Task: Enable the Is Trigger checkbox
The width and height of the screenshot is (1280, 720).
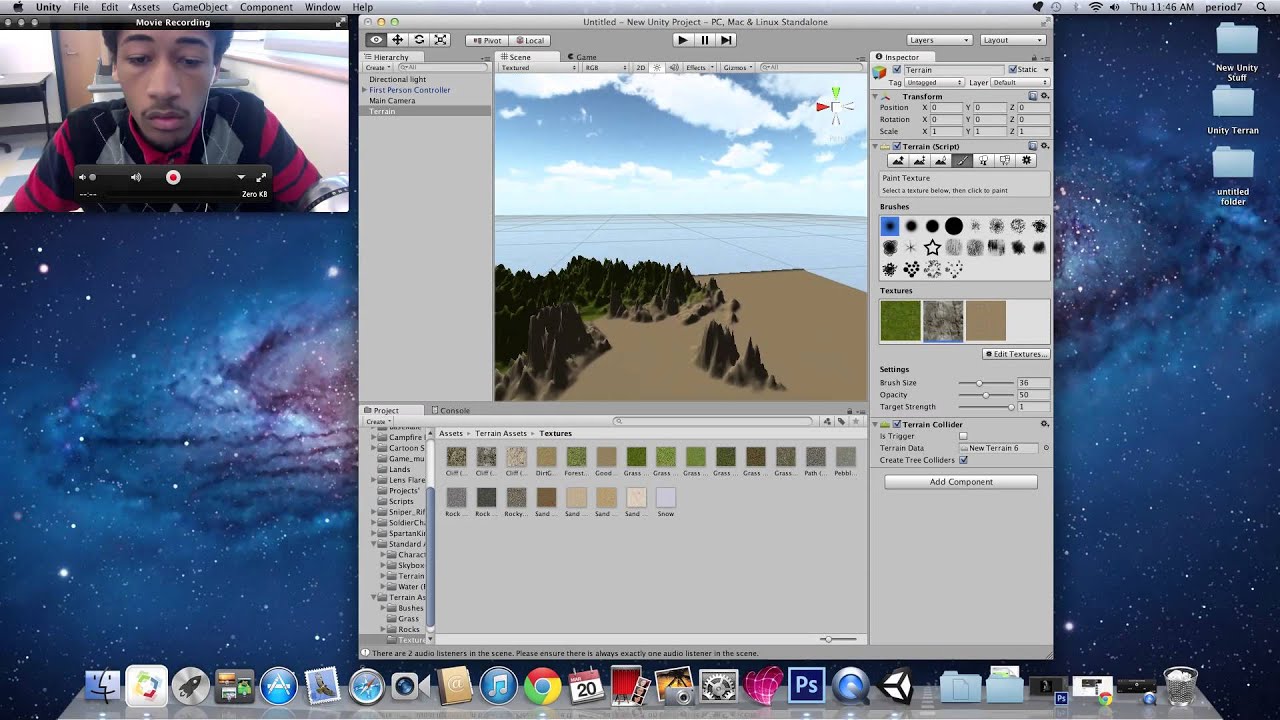Action: click(x=963, y=436)
